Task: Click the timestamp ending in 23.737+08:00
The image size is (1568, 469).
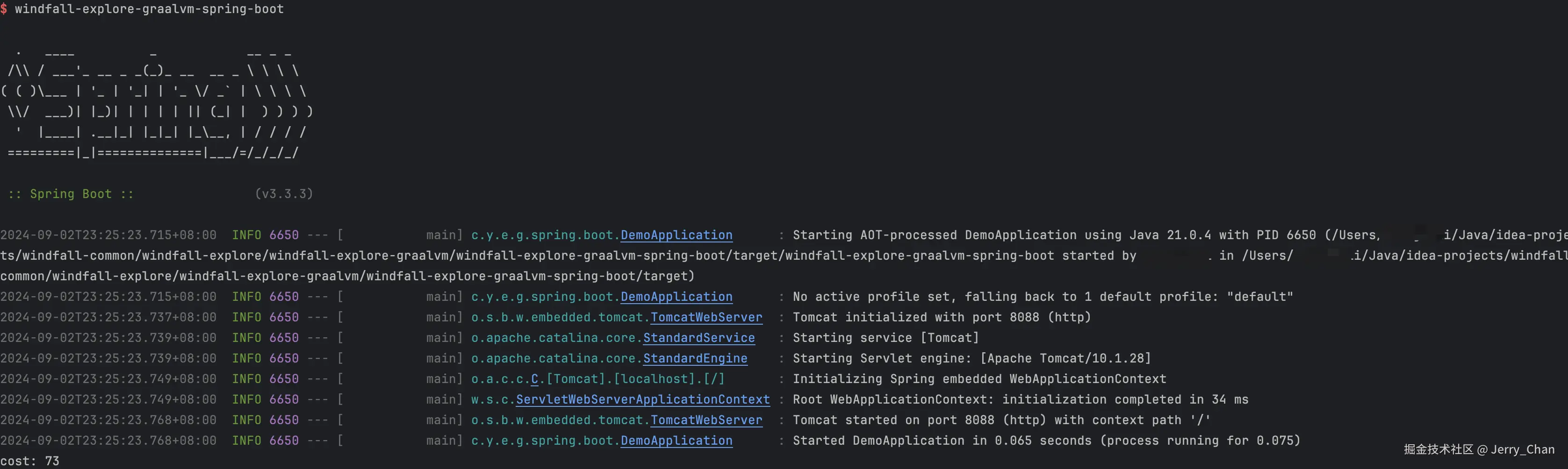Action: pyautogui.click(x=108, y=318)
